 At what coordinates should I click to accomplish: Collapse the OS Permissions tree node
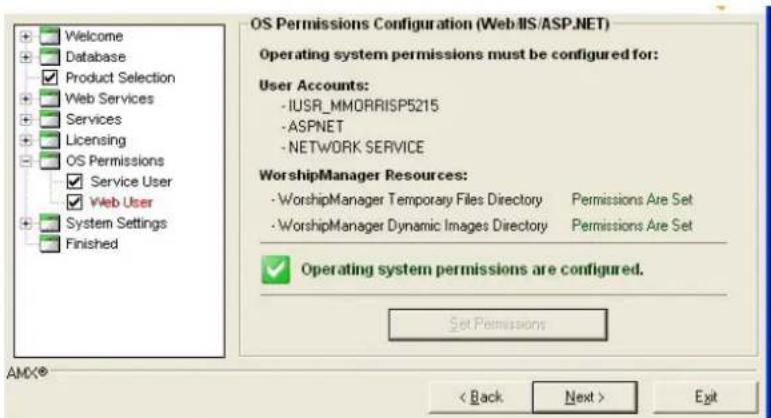click(26, 161)
